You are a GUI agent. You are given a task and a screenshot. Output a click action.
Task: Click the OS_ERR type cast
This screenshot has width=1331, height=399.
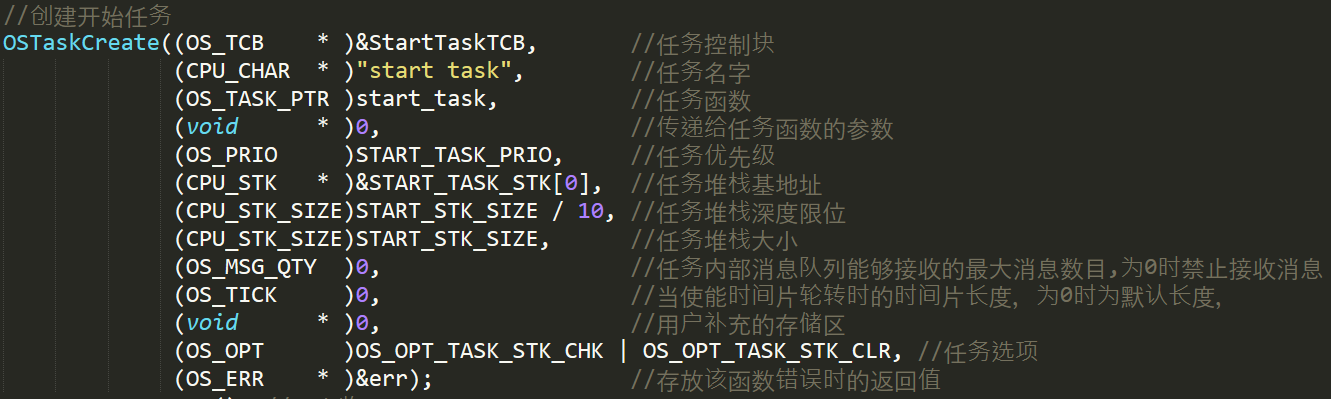226,380
